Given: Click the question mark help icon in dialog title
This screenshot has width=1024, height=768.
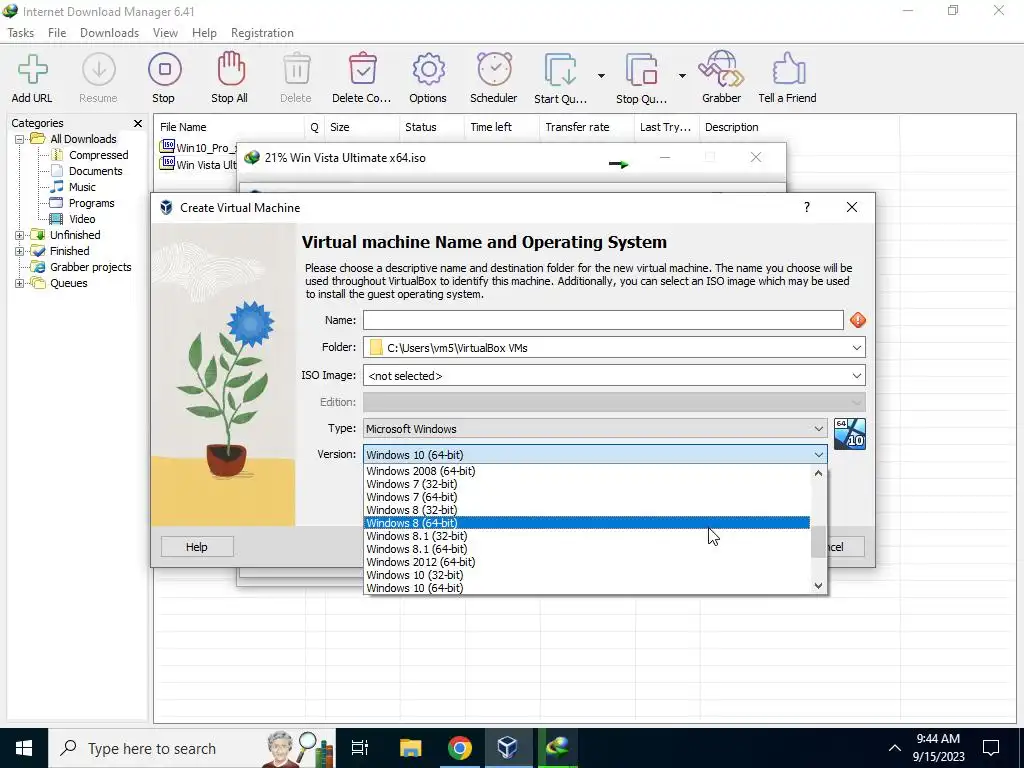Looking at the screenshot, I should coord(807,207).
